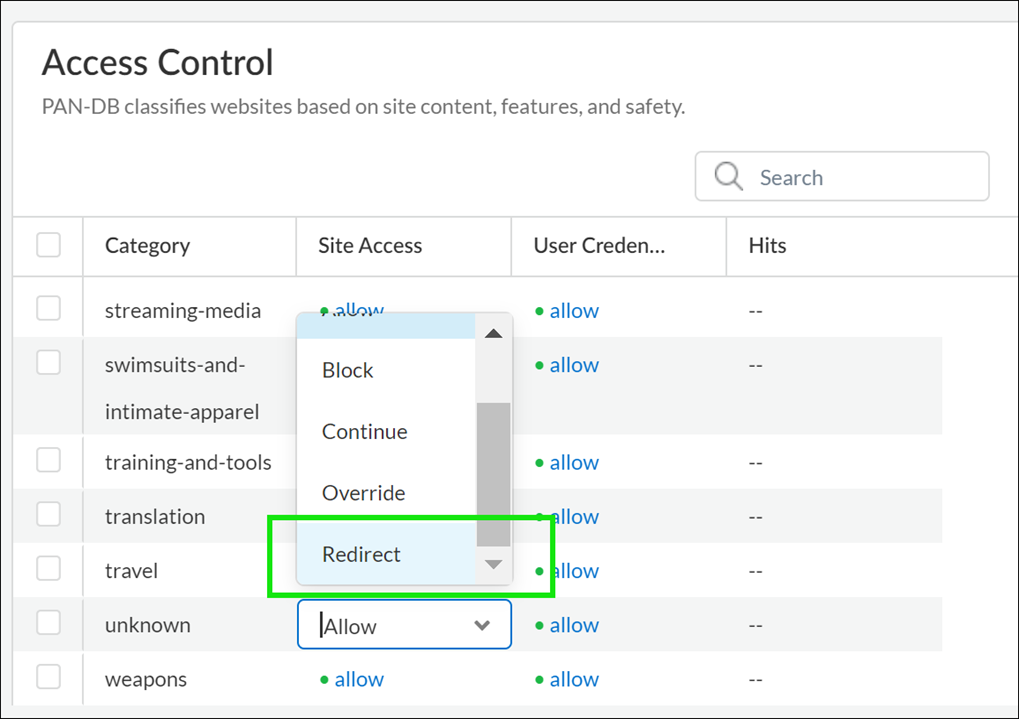Screen dimensions: 1019x719
Task: Click the magnifier icon in Search box
Action: tap(728, 176)
